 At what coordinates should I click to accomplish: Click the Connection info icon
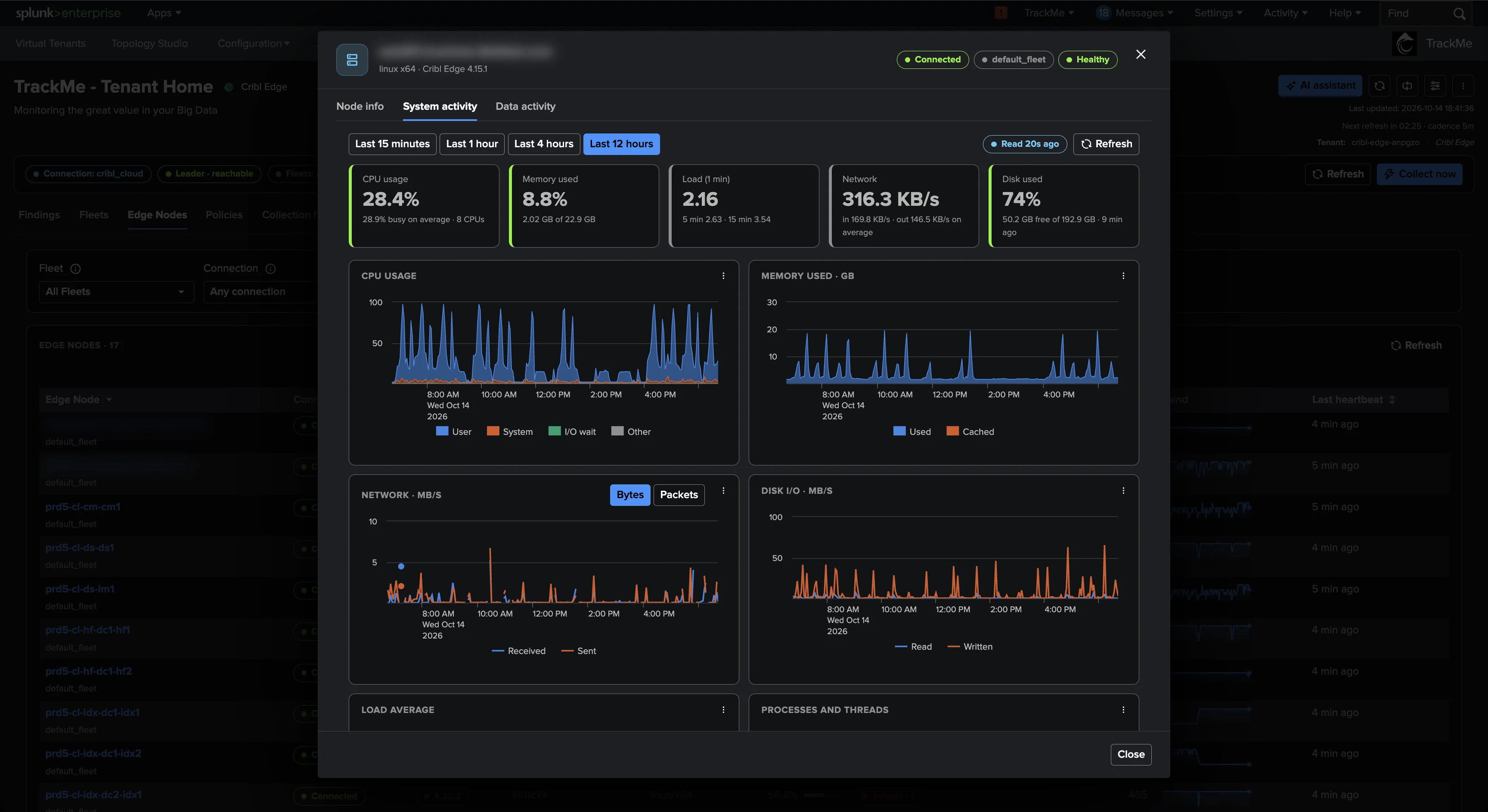(270, 269)
